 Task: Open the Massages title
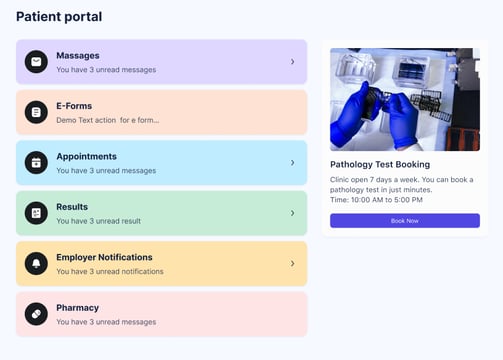click(x=78, y=56)
